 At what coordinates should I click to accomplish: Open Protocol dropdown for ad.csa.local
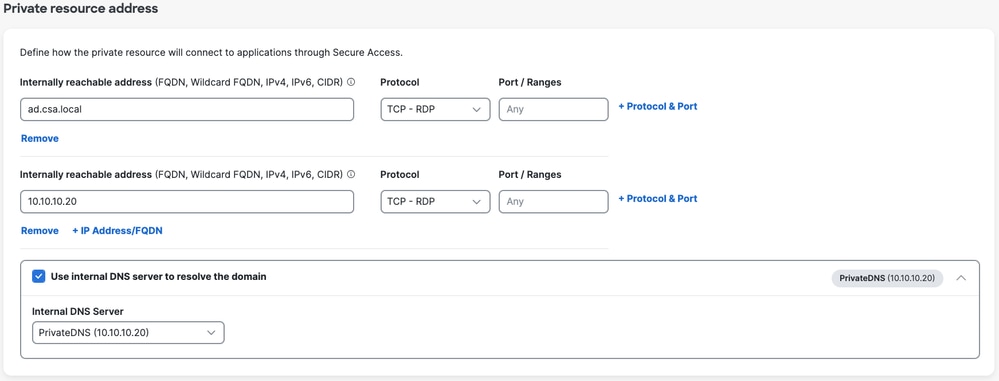[x=435, y=109]
